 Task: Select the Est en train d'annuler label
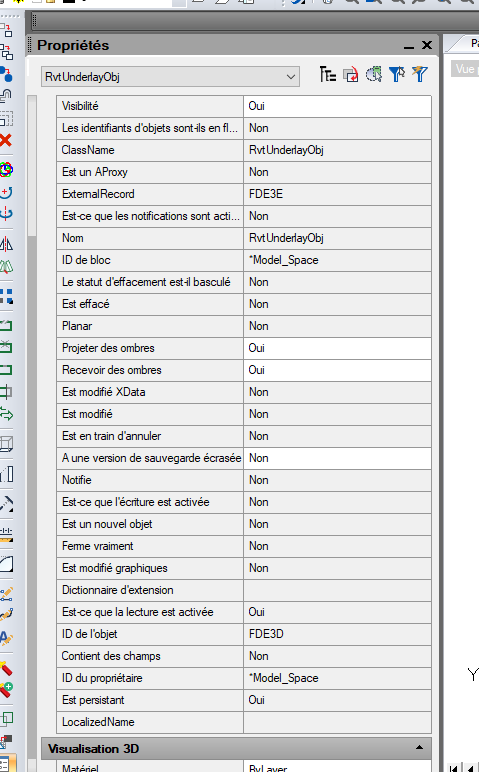(x=111, y=436)
